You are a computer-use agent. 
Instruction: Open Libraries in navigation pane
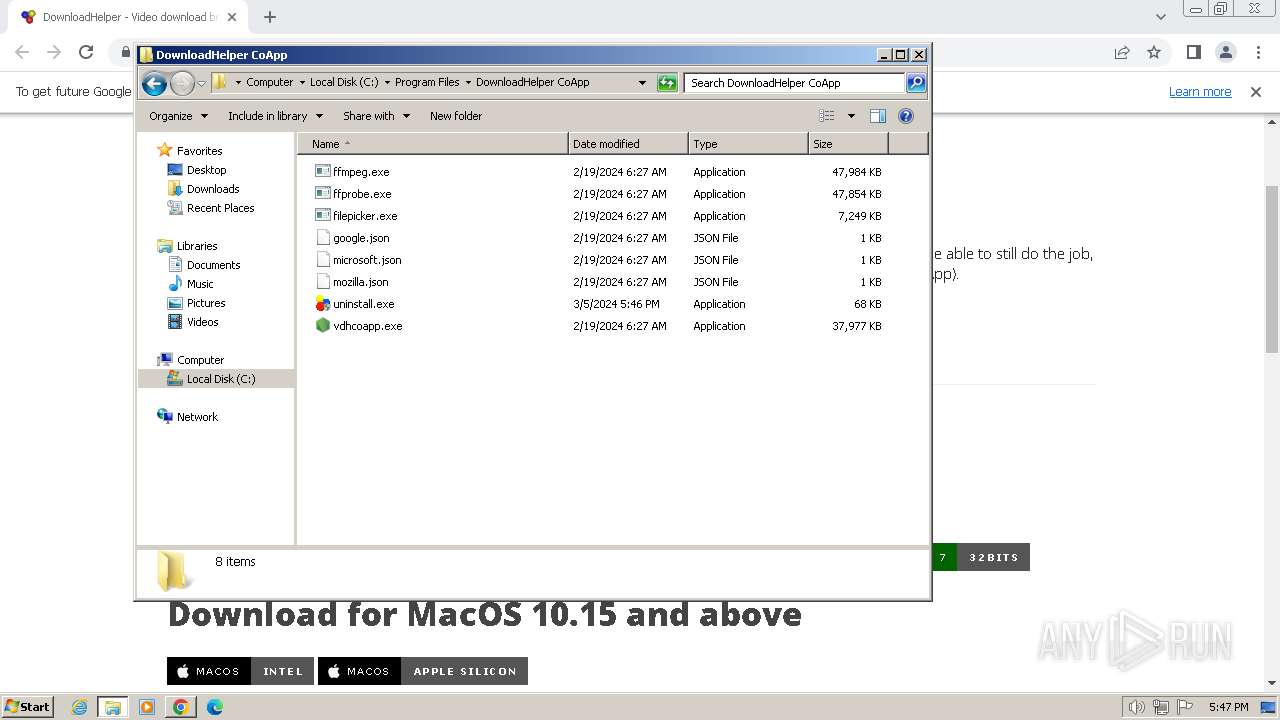coord(197,246)
